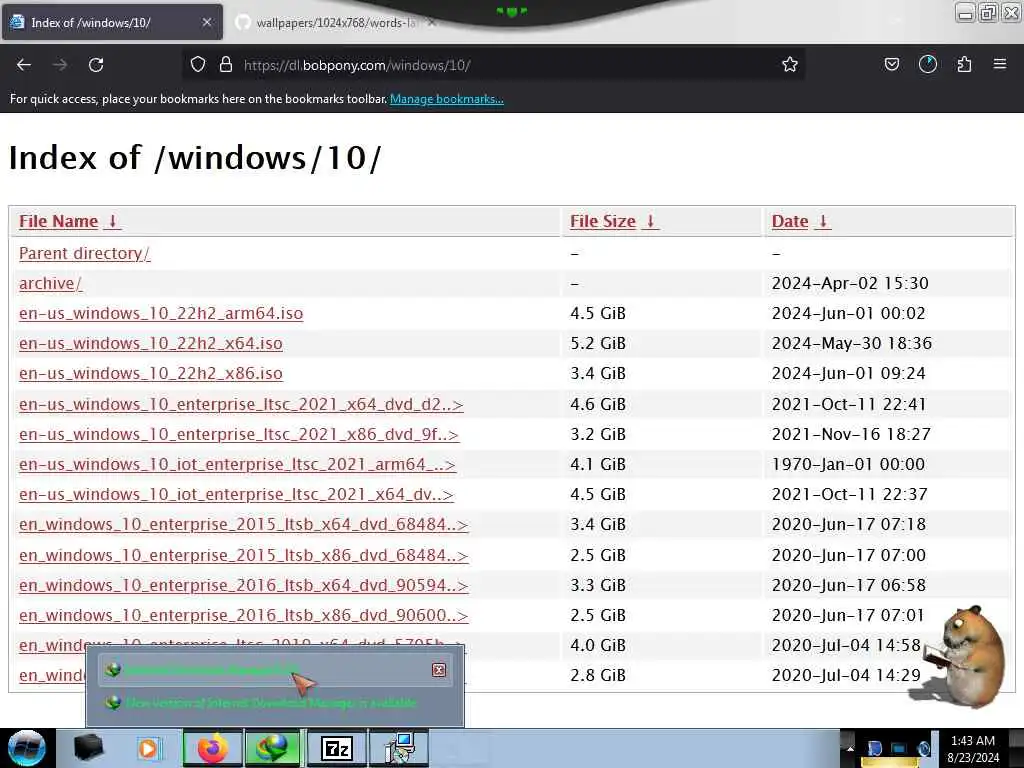Open the Windows Start button
The width and height of the screenshot is (1024, 768).
coord(27,748)
